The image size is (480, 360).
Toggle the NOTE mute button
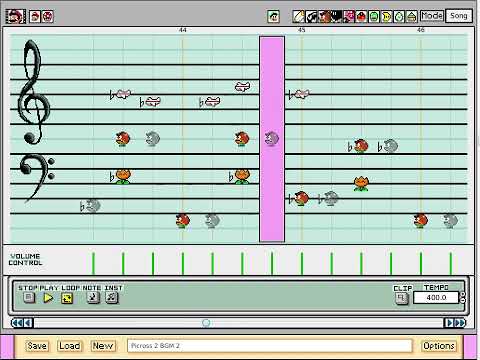(93, 297)
